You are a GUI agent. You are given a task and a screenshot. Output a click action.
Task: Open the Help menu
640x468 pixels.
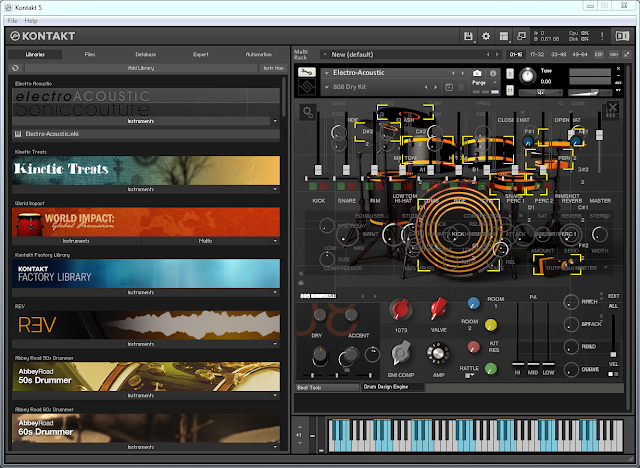click(31, 20)
